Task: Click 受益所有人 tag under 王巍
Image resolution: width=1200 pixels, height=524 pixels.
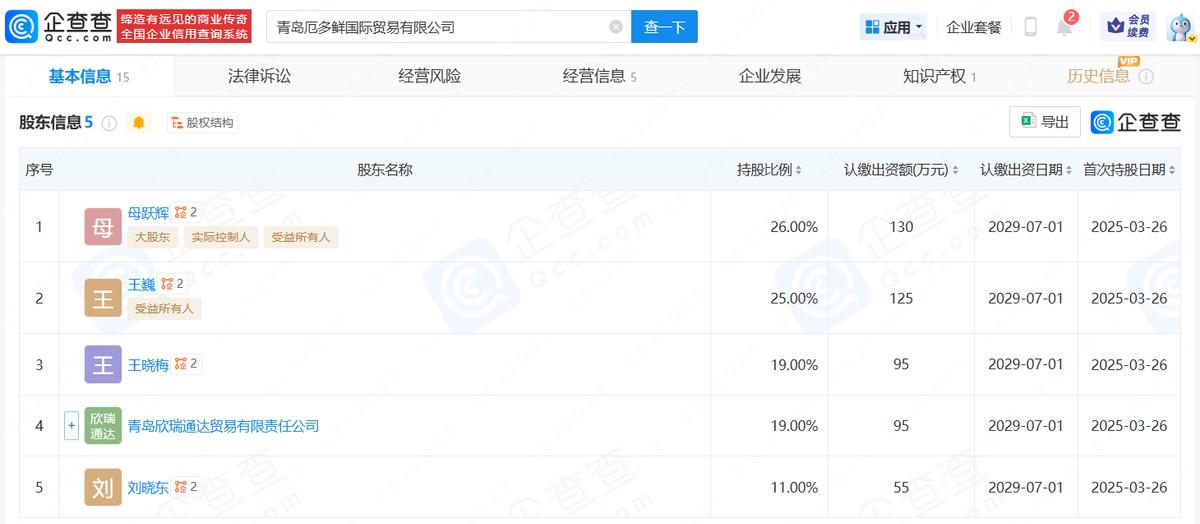Action: [164, 309]
